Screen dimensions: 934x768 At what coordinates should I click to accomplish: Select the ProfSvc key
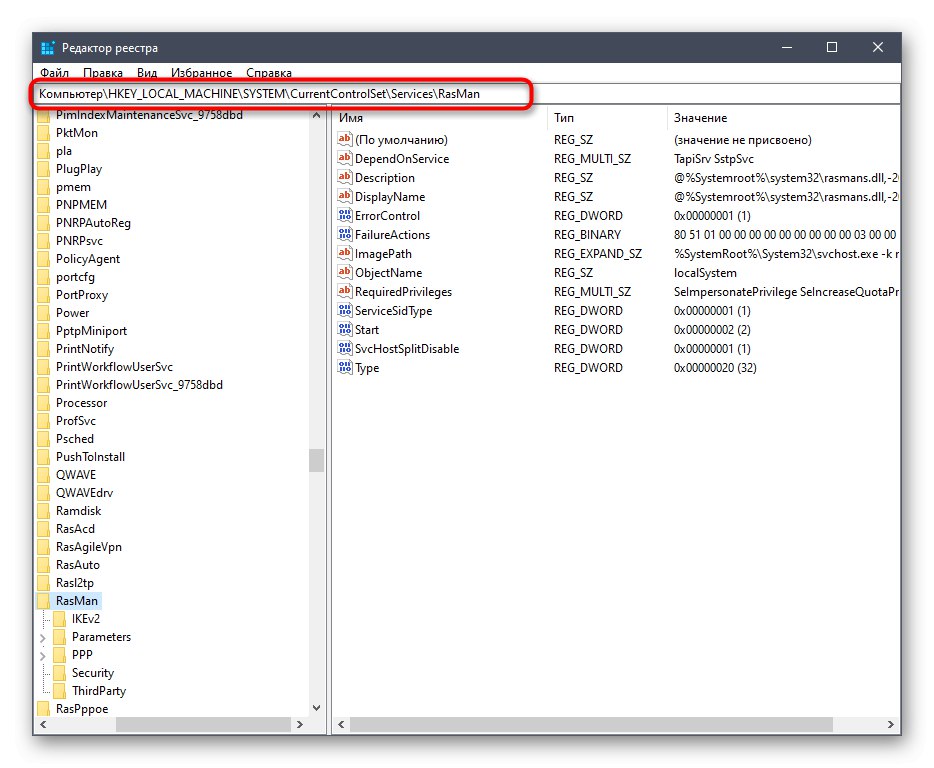click(x=76, y=421)
